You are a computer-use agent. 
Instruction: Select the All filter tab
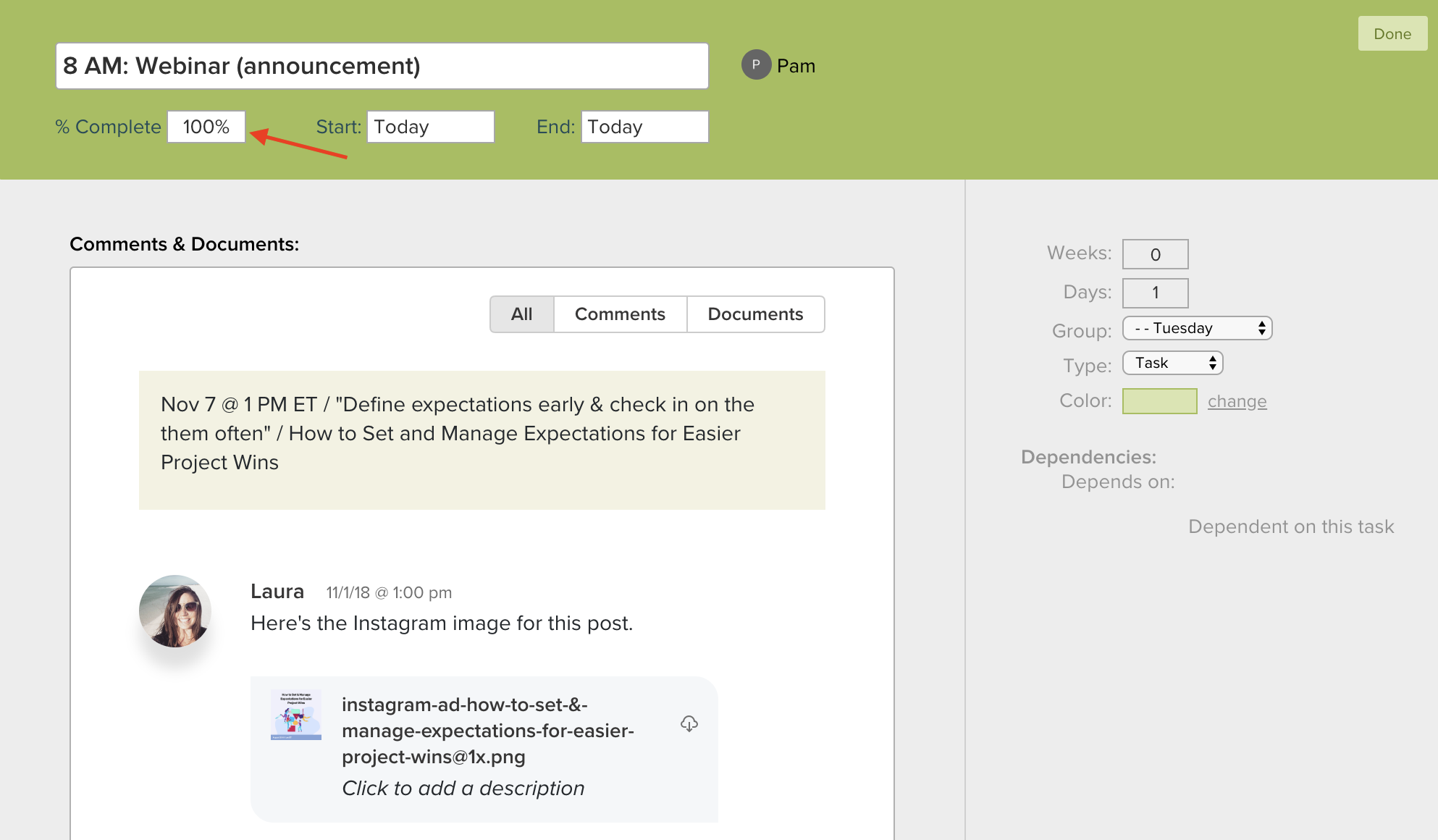pyautogui.click(x=521, y=314)
